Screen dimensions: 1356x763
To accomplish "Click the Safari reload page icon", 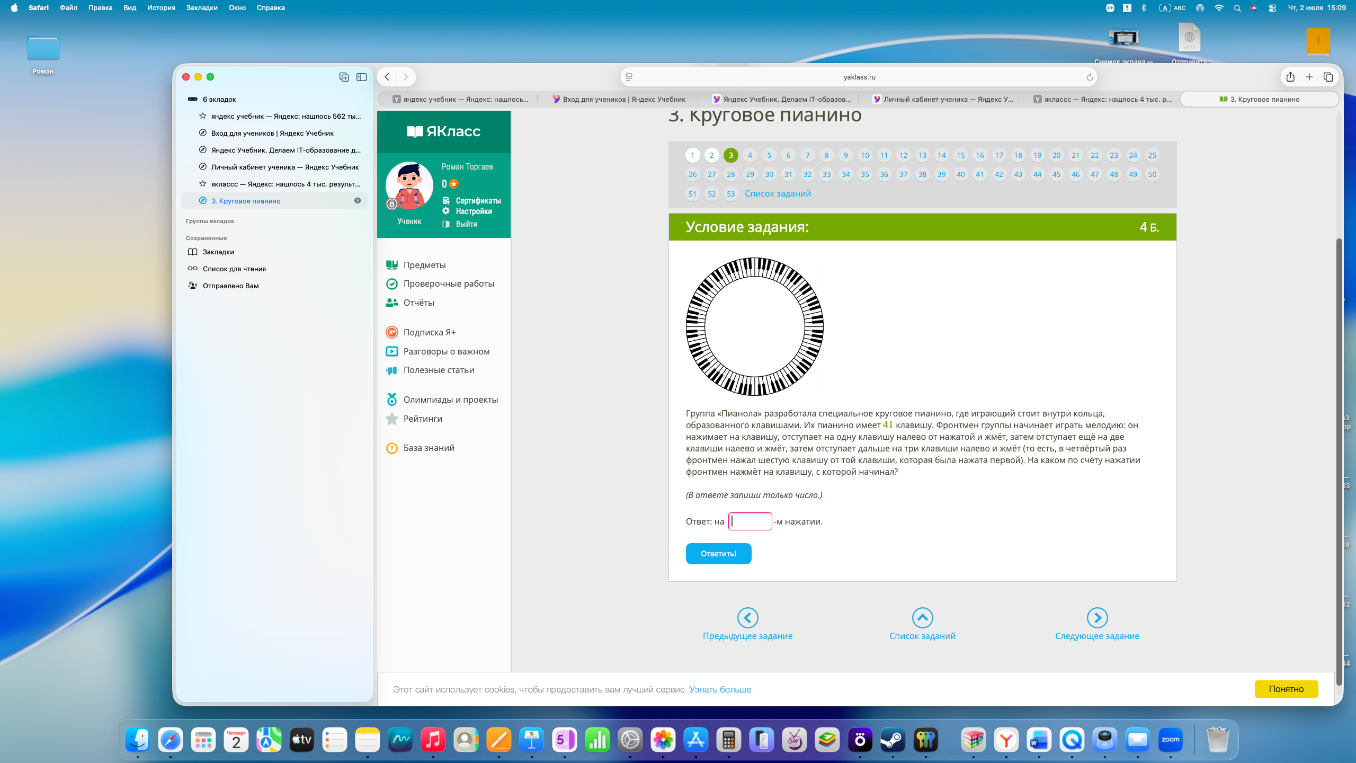I will (1089, 77).
